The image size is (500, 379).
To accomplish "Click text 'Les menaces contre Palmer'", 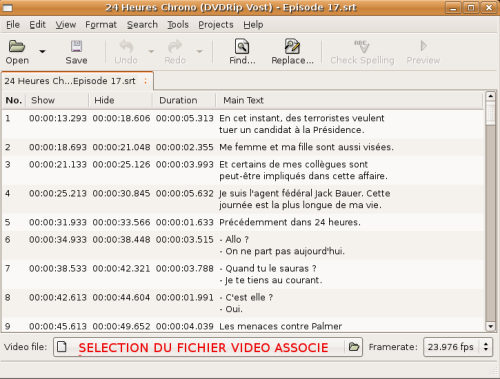I will click(281, 326).
